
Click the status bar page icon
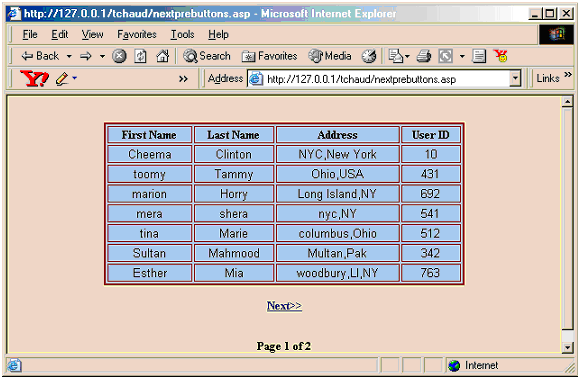14,366
